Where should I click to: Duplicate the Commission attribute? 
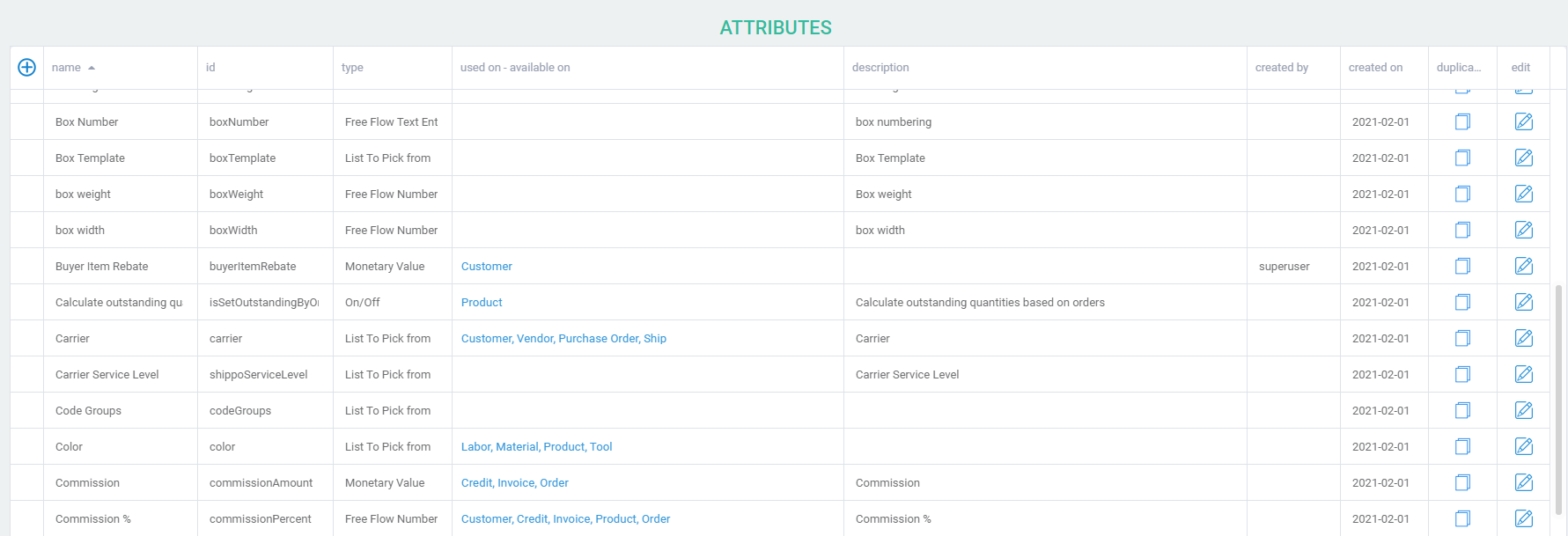(x=1463, y=482)
